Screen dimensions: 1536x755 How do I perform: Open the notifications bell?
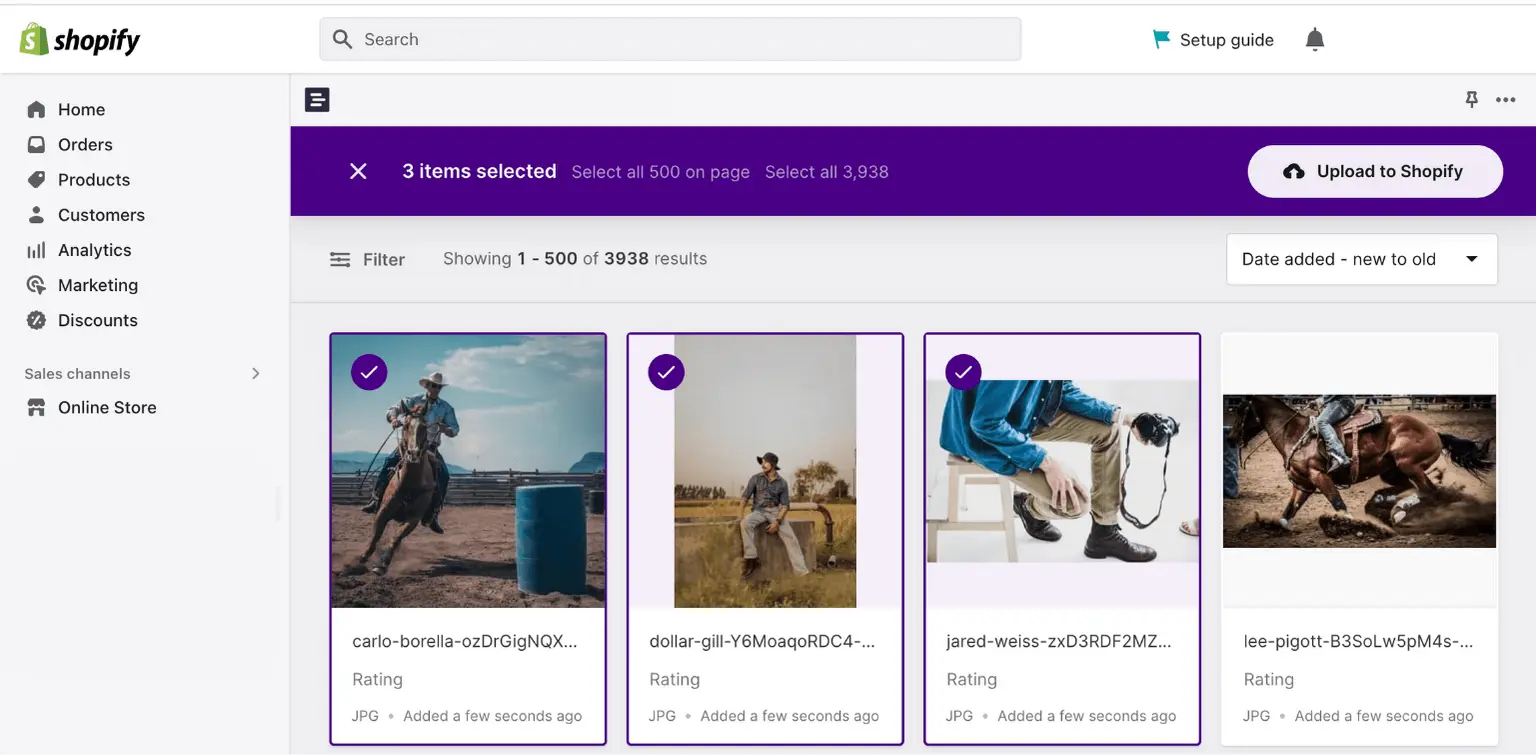[1314, 39]
